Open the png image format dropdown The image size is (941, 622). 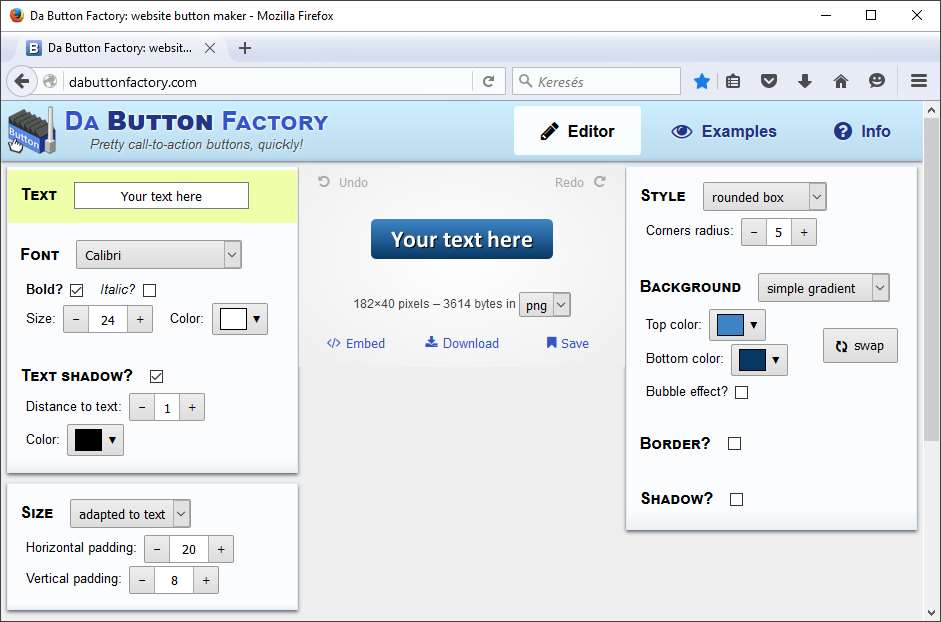[545, 305]
